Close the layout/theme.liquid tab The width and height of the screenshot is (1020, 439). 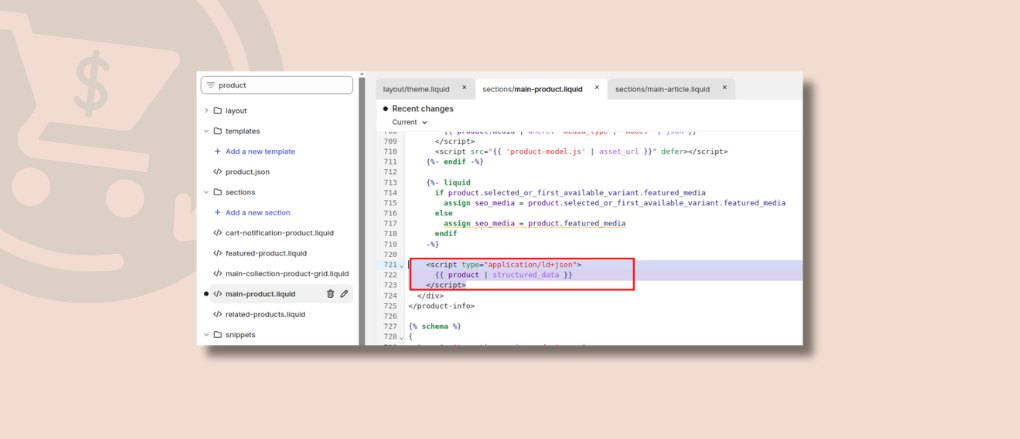pos(464,87)
